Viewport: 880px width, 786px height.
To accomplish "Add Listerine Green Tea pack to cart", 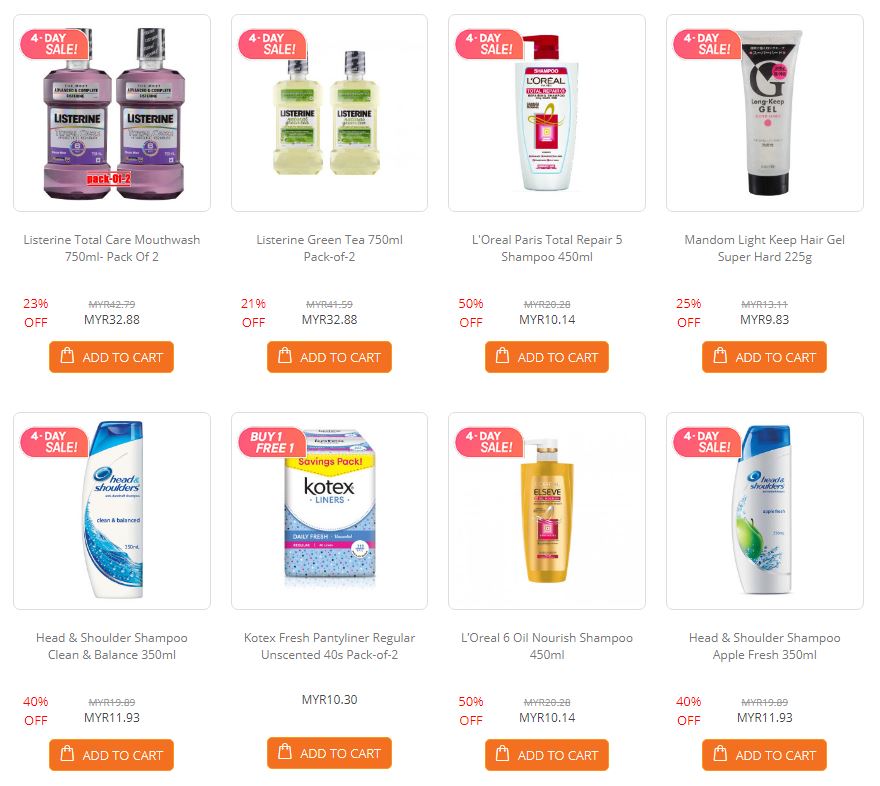I will (x=329, y=357).
